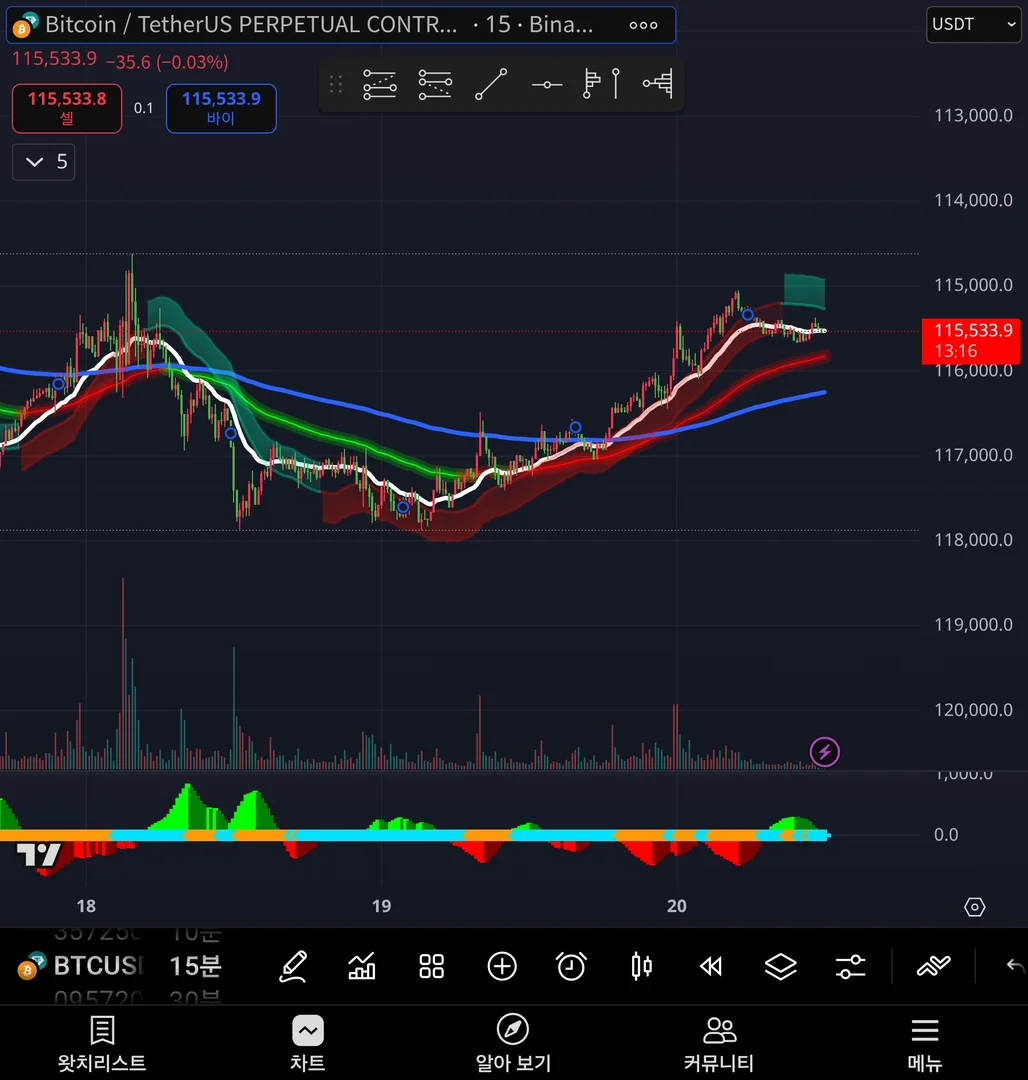The height and width of the screenshot is (1080, 1028).
Task: Collapse the indicator legend showing 5
Action: (x=43, y=162)
